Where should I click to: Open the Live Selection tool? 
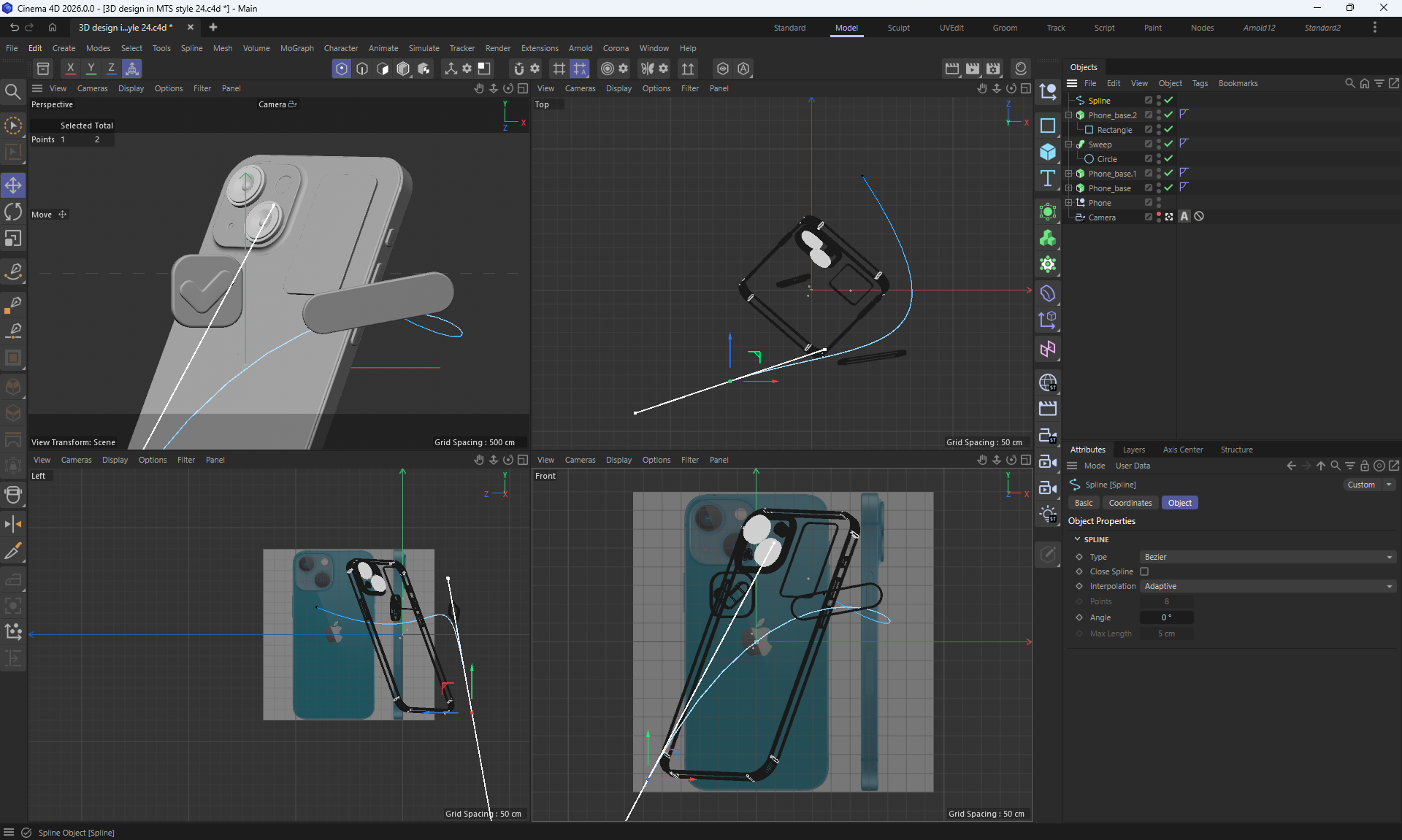pyautogui.click(x=13, y=126)
